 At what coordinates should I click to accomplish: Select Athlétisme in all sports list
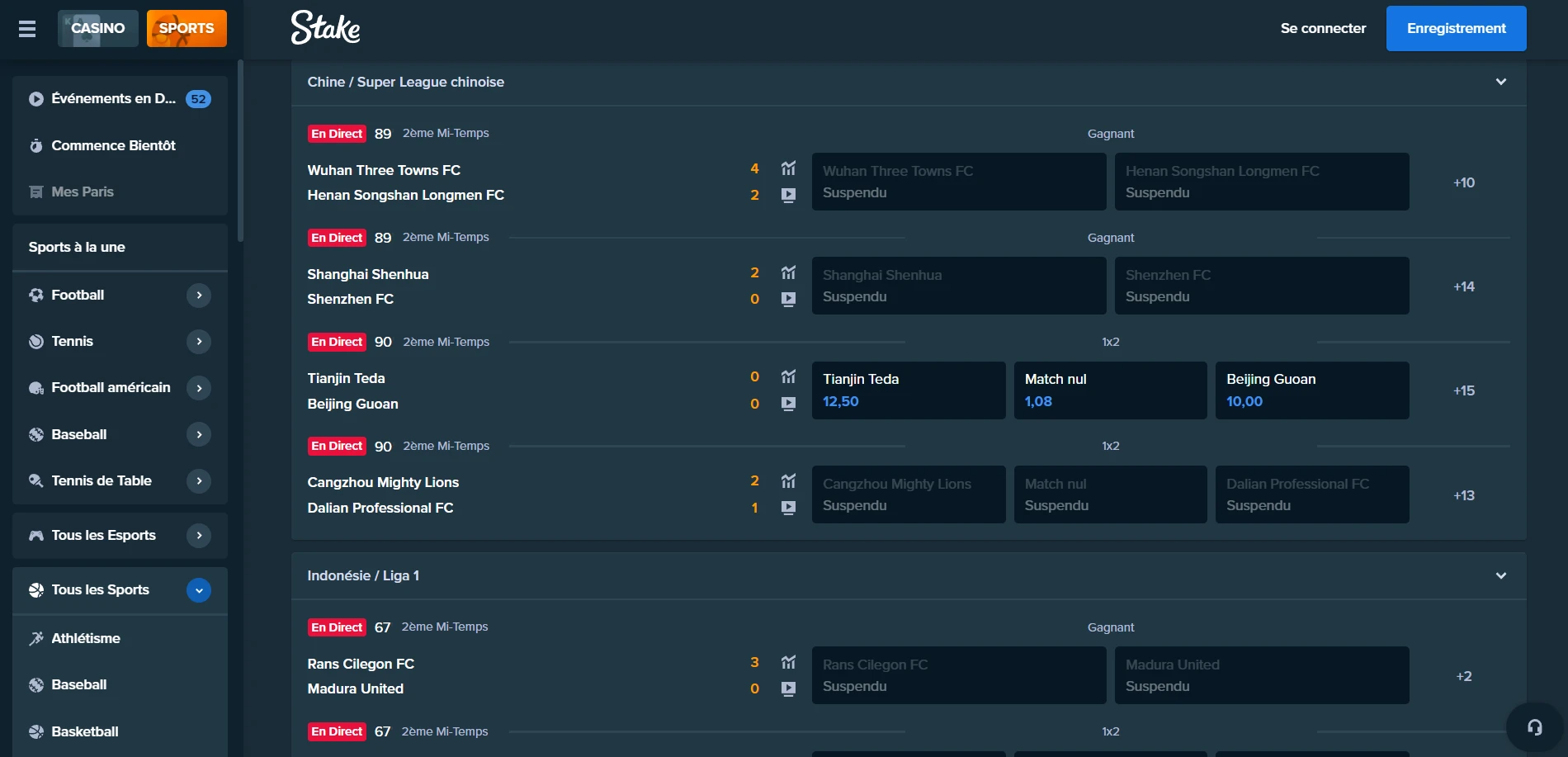coord(120,638)
